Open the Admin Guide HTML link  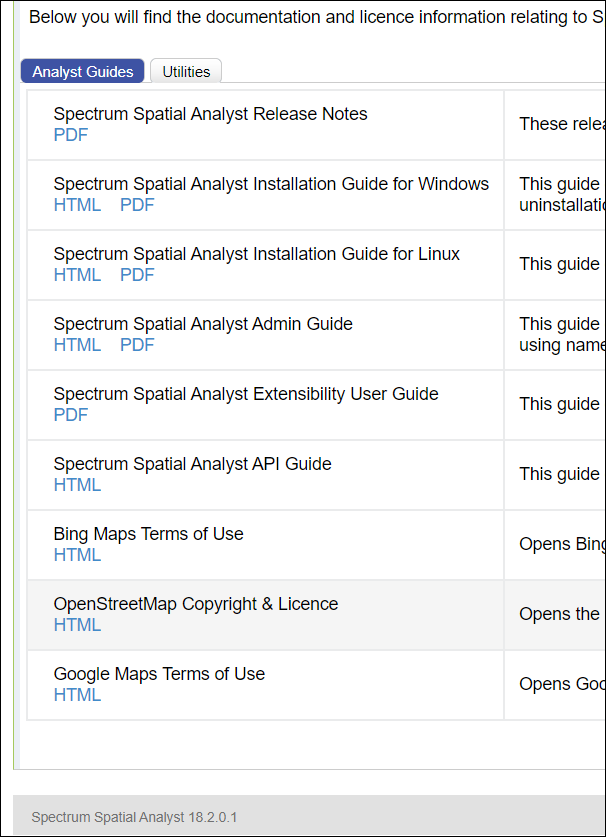77,345
